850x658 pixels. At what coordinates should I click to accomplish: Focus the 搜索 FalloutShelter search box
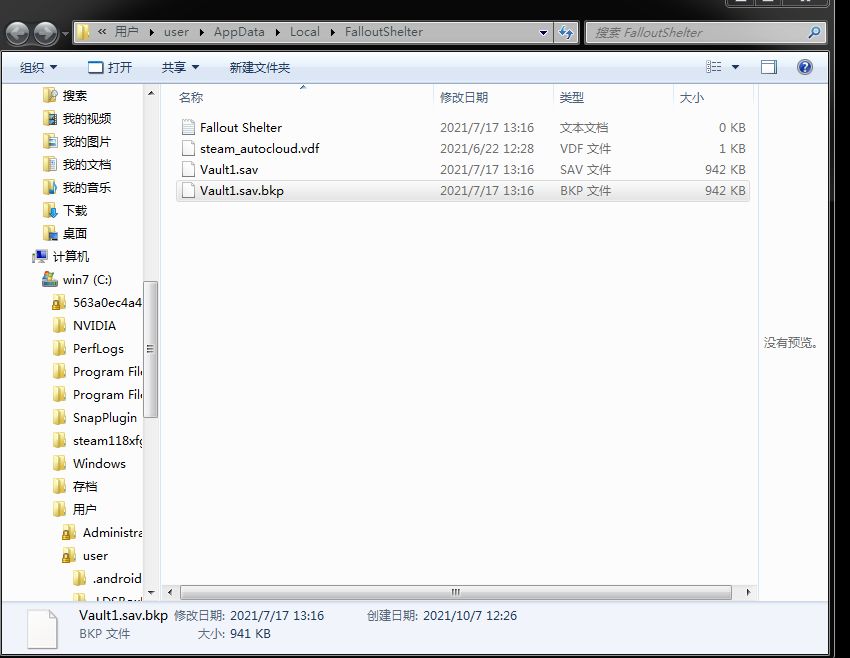pos(697,33)
